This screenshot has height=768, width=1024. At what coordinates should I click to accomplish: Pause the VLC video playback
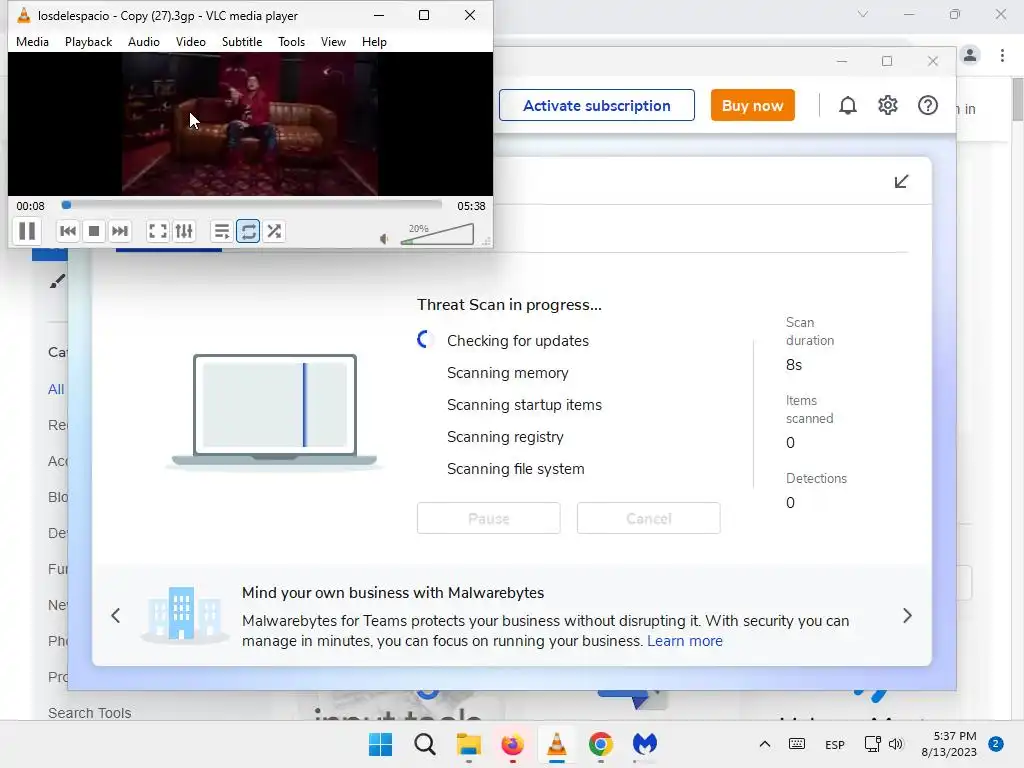click(27, 231)
